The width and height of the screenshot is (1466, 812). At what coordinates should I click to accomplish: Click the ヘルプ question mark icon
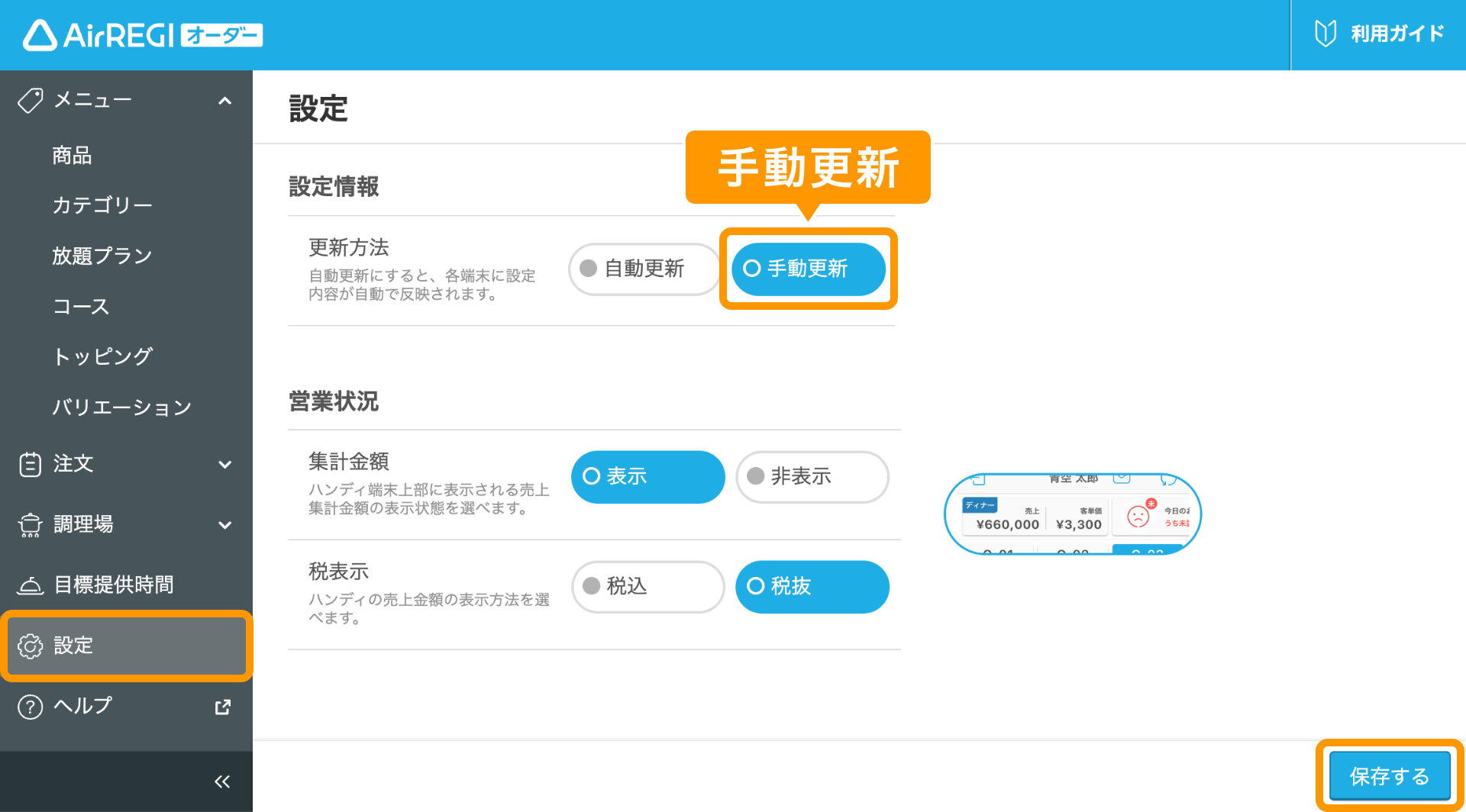[x=30, y=706]
